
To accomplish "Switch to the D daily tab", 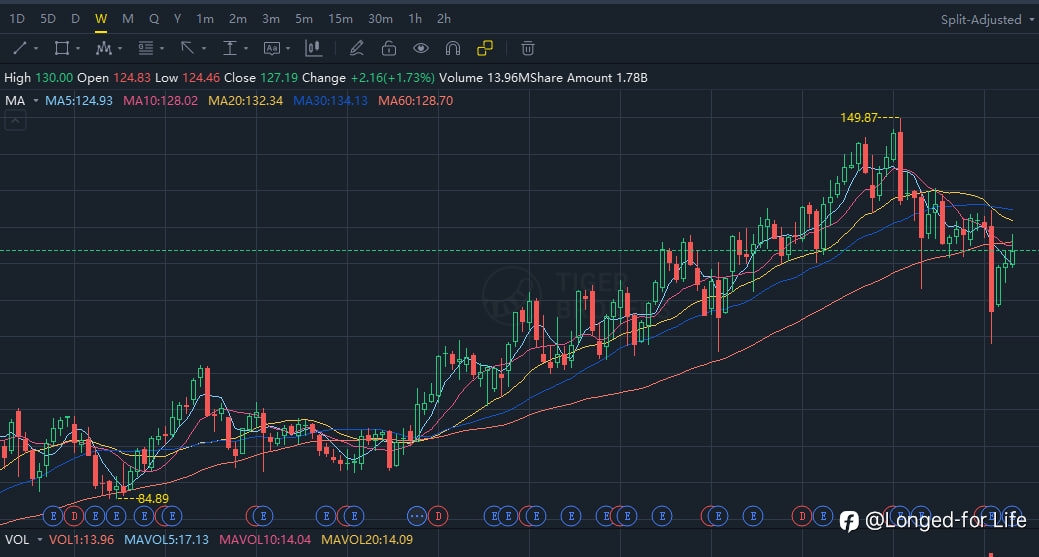I will [x=76, y=19].
